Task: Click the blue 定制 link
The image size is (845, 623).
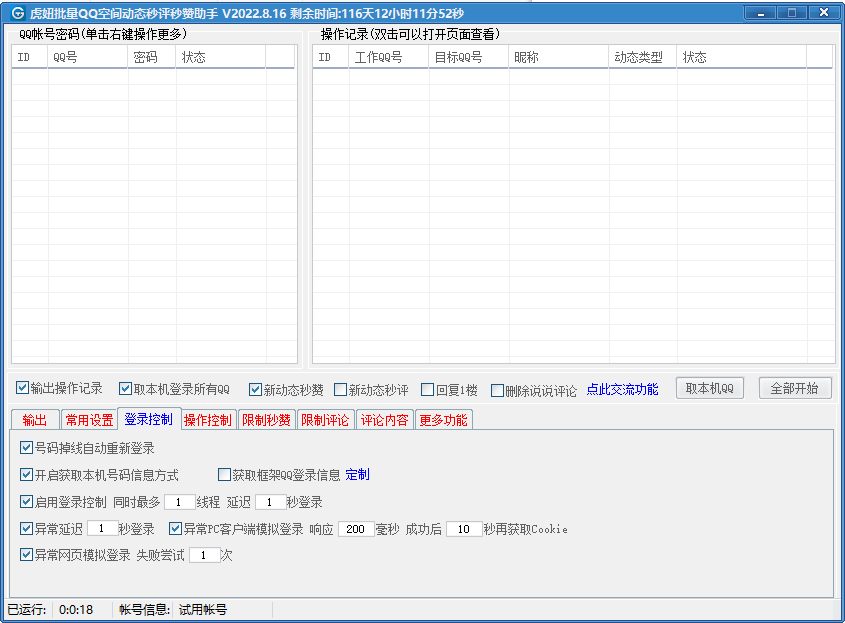Action: click(x=357, y=475)
